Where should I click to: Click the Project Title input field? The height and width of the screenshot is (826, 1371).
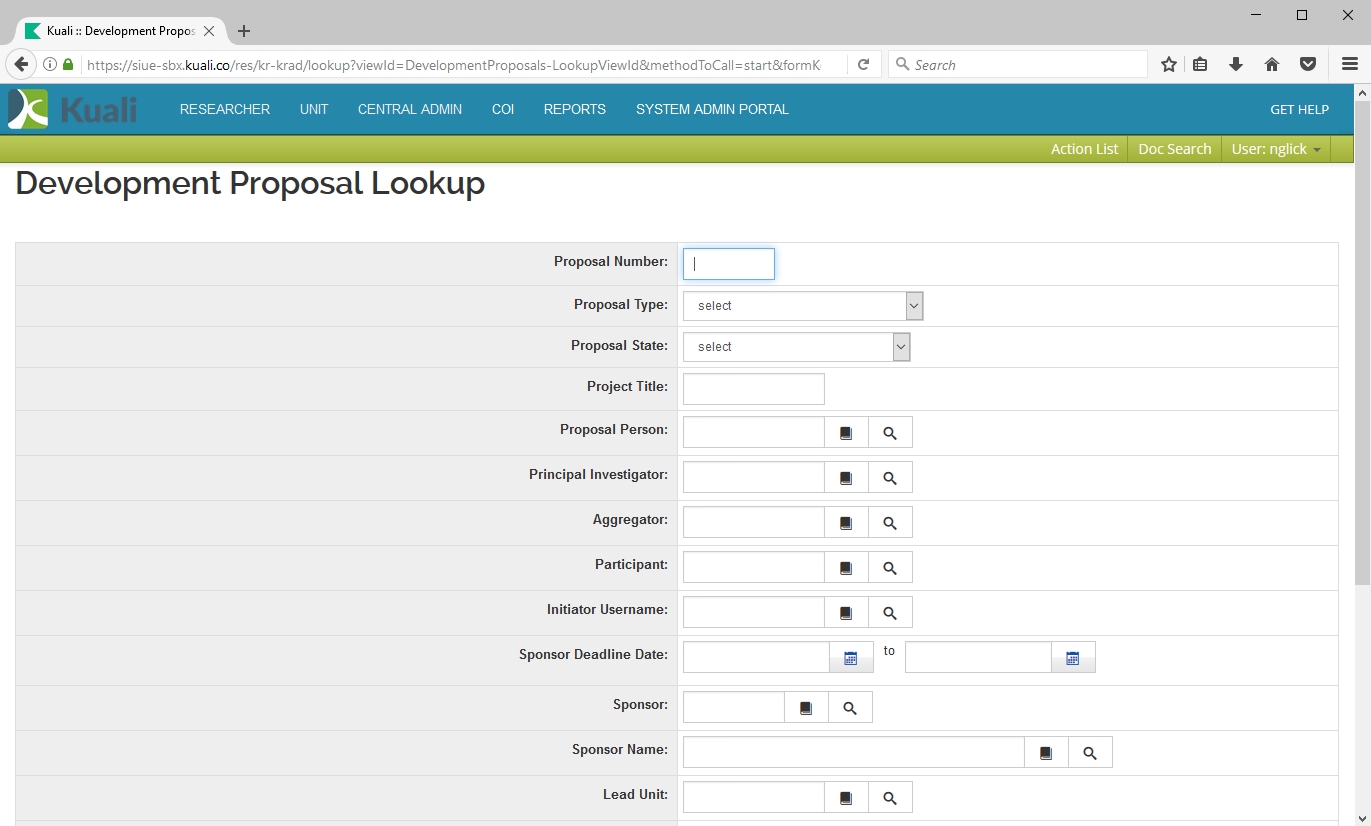click(753, 389)
